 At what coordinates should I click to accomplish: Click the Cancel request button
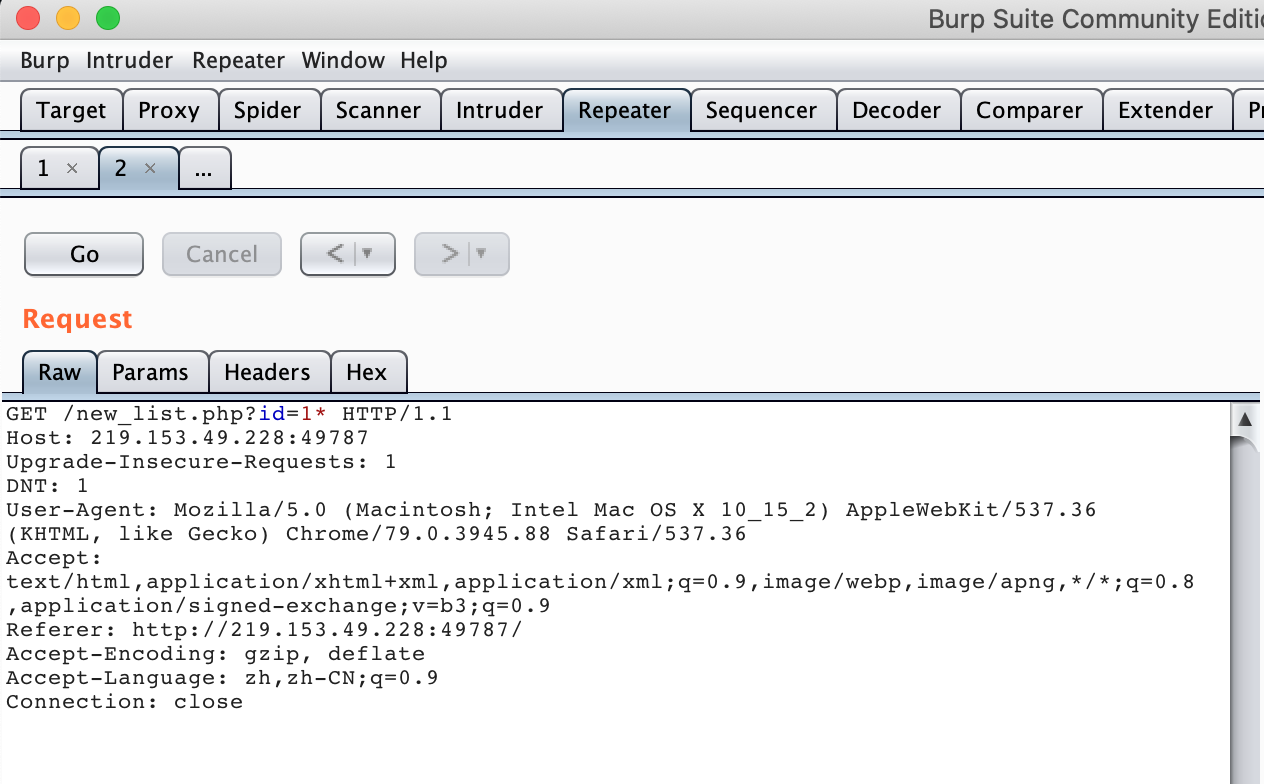[222, 254]
